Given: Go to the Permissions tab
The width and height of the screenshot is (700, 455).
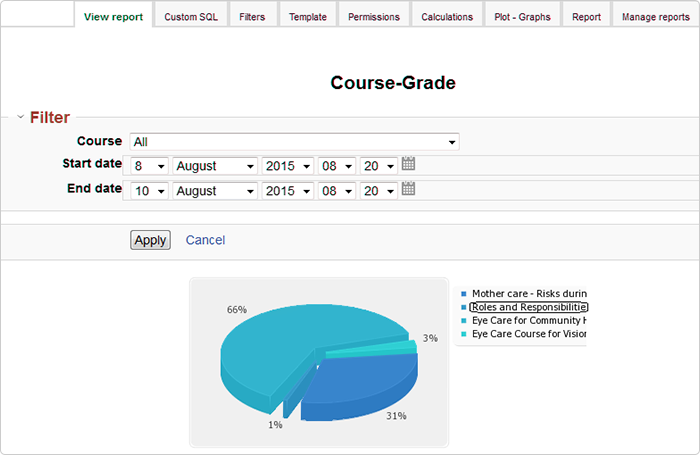Looking at the screenshot, I should point(373,17).
